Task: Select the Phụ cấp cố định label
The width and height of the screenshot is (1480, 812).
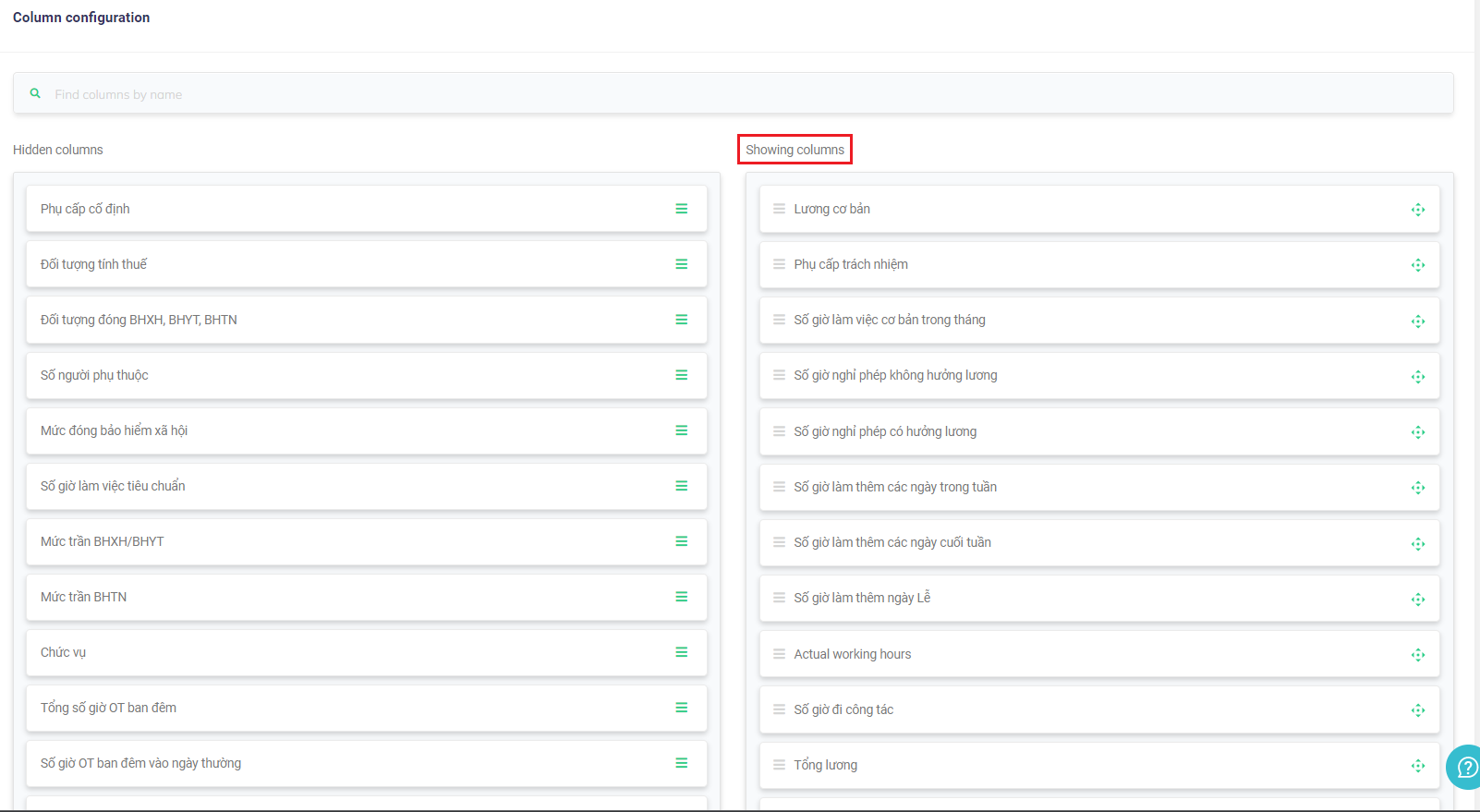Action: [85, 209]
